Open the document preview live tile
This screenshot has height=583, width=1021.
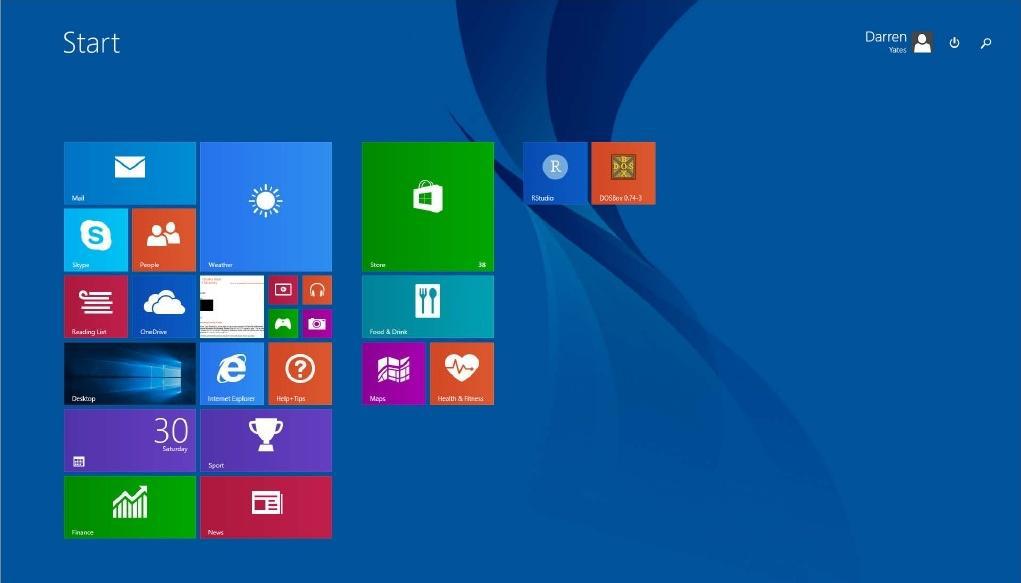pyautogui.click(x=232, y=307)
